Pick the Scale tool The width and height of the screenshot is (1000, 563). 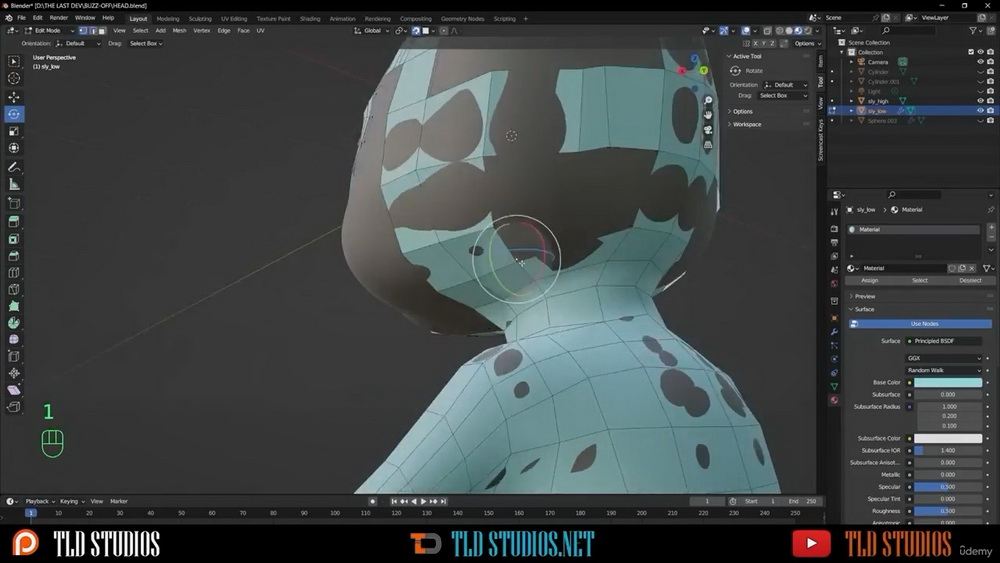13,131
